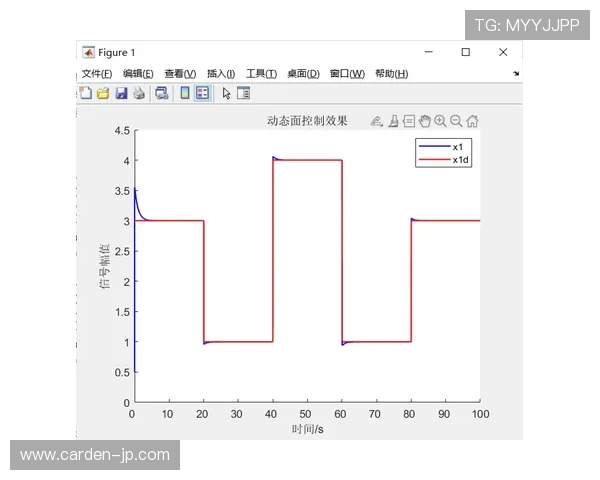
Task: Click the Open File folder icon
Action: click(102, 93)
